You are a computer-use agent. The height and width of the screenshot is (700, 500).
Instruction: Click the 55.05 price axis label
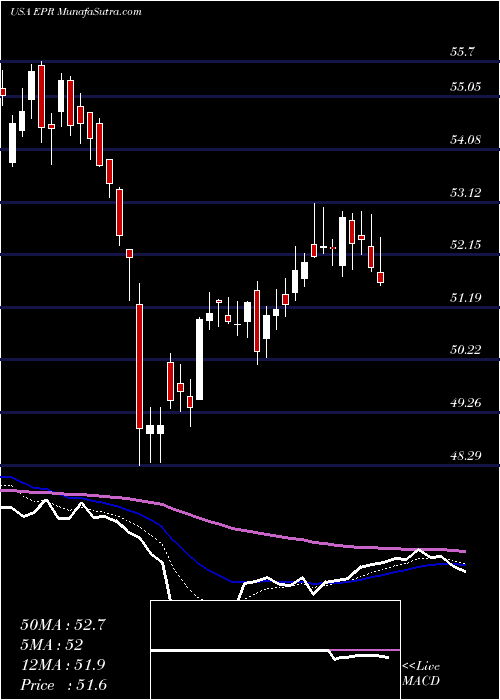[466, 87]
